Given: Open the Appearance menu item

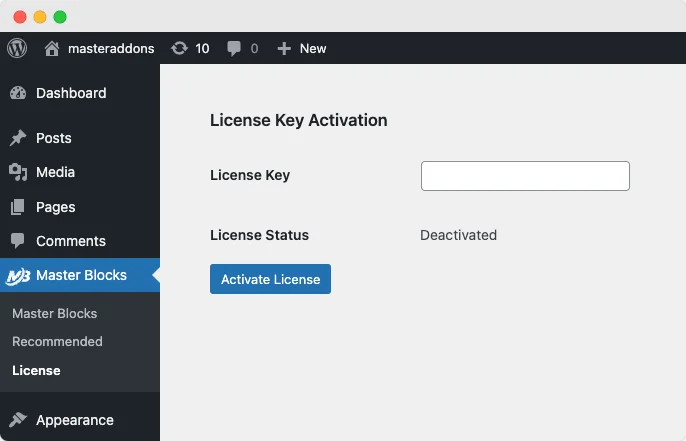Looking at the screenshot, I should pyautogui.click(x=75, y=420).
